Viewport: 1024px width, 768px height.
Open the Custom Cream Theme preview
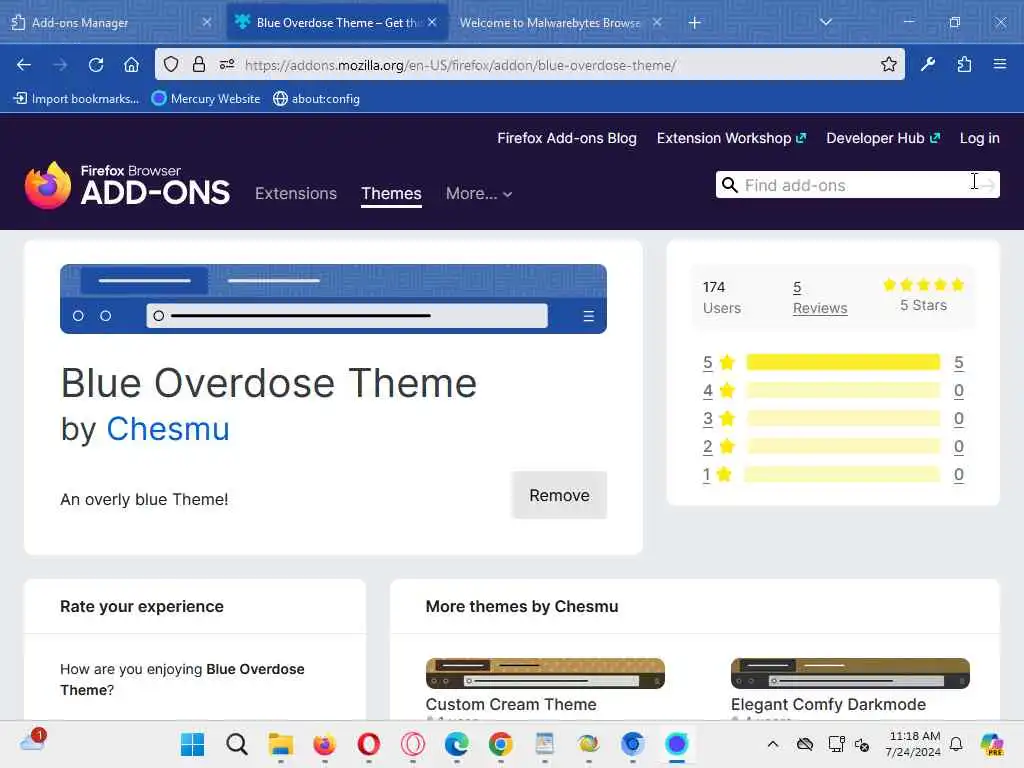pos(545,673)
